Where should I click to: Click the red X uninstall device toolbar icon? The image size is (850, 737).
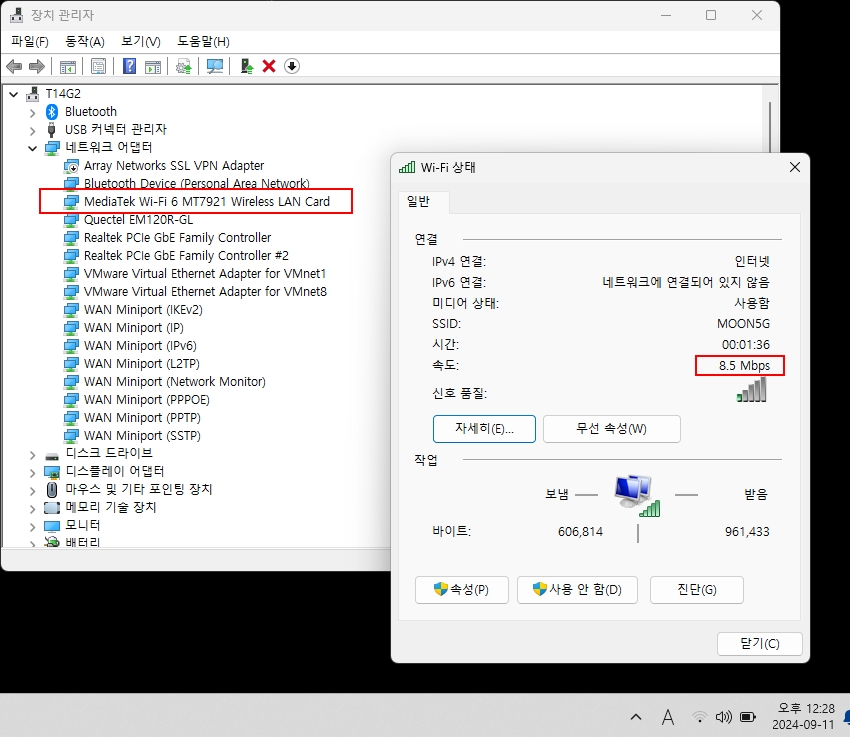[269, 66]
